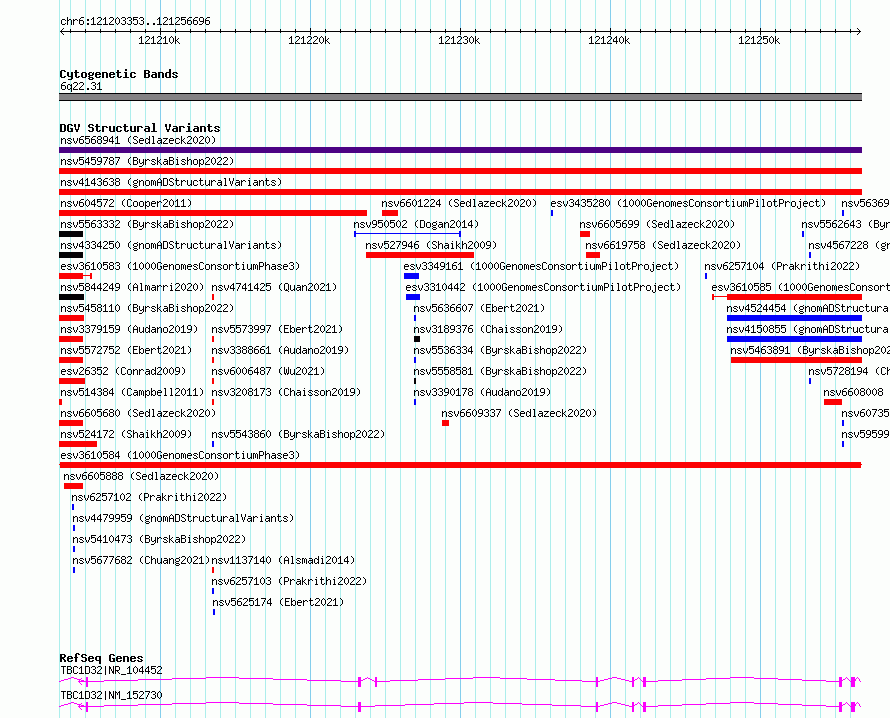Click esv3435280 (1000GenomesConsortiumPilotProject) label
This screenshot has width=890, height=718.
(688, 203)
